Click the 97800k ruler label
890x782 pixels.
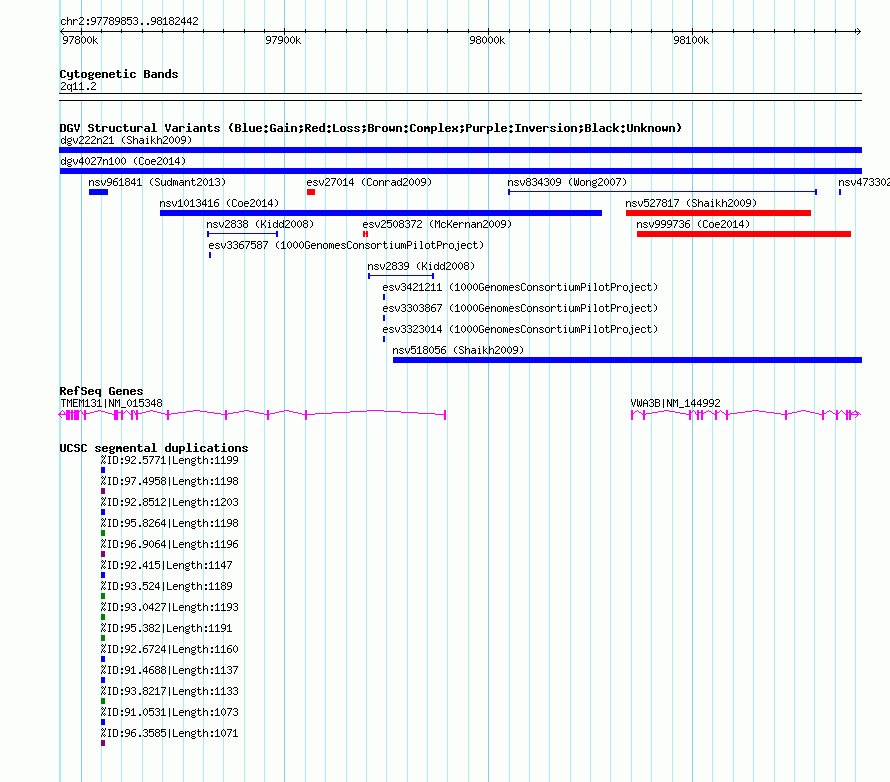pos(80,40)
